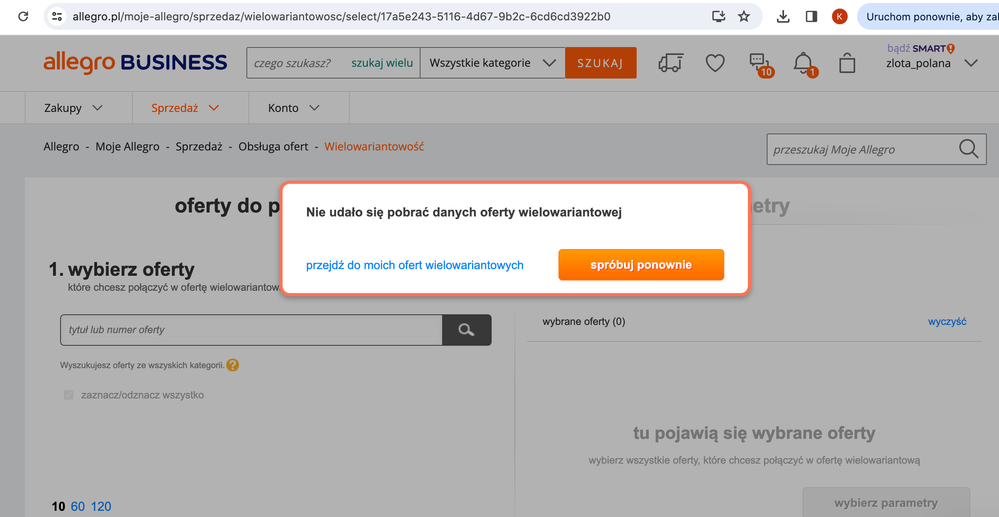
Task: Open the Konto menu
Action: click(x=293, y=107)
